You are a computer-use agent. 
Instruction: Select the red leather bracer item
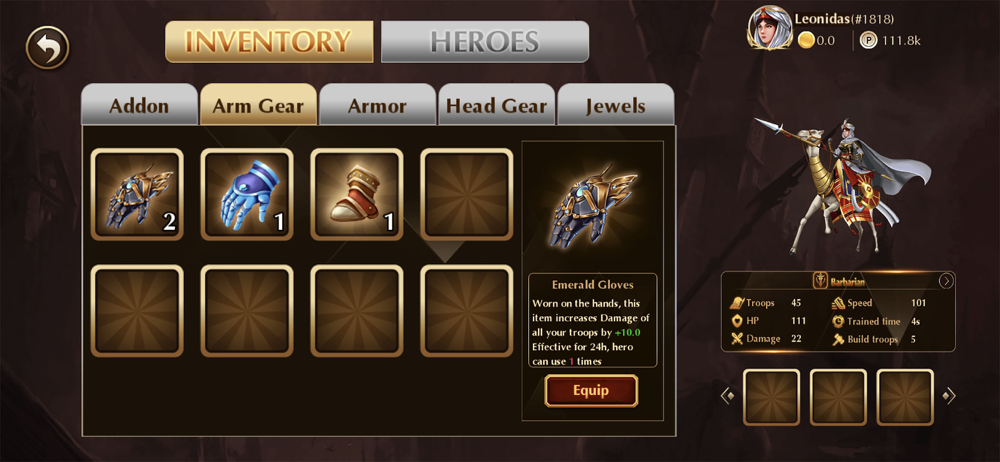click(x=357, y=194)
